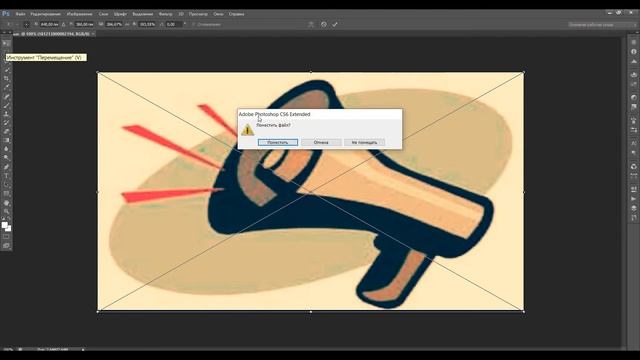640x360 pixels.
Task: Click Не помещать button in the dialog
Action: tap(364, 142)
